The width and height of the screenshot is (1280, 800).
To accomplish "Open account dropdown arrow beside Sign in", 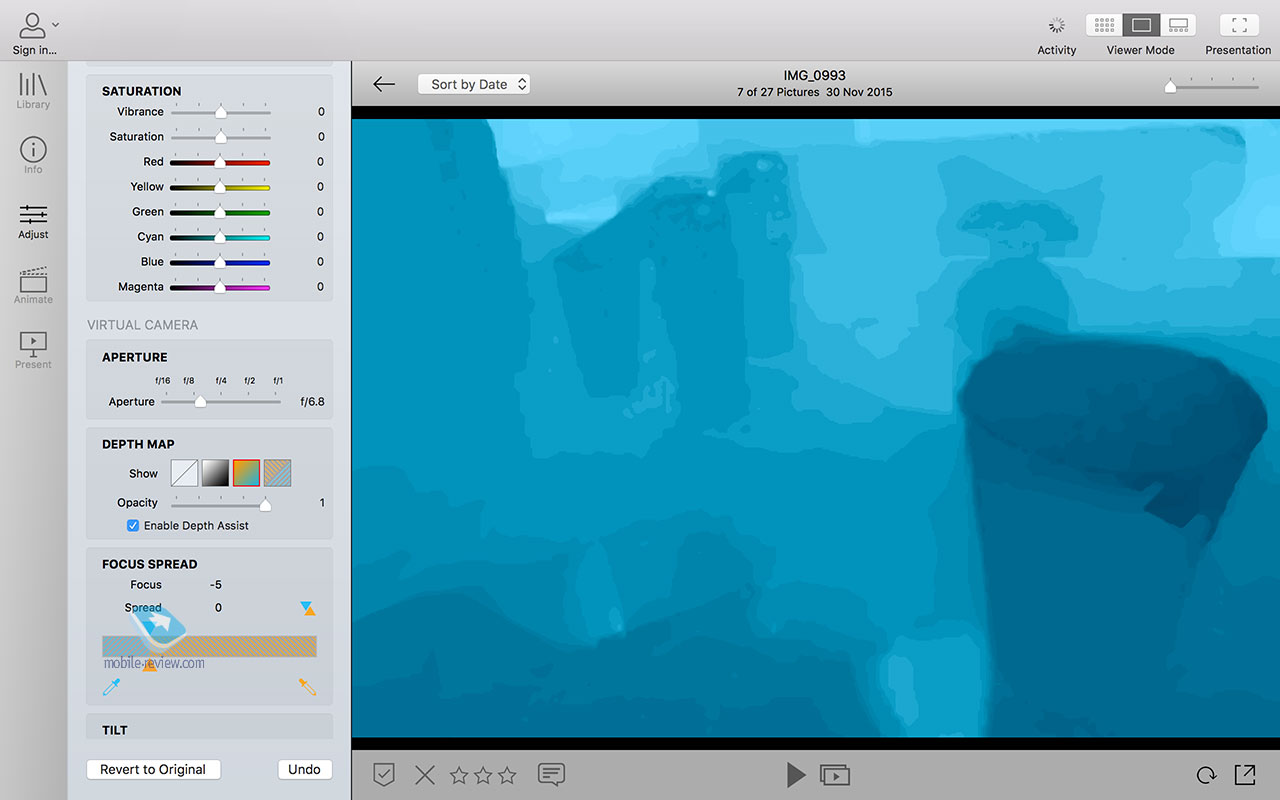I will pos(55,24).
